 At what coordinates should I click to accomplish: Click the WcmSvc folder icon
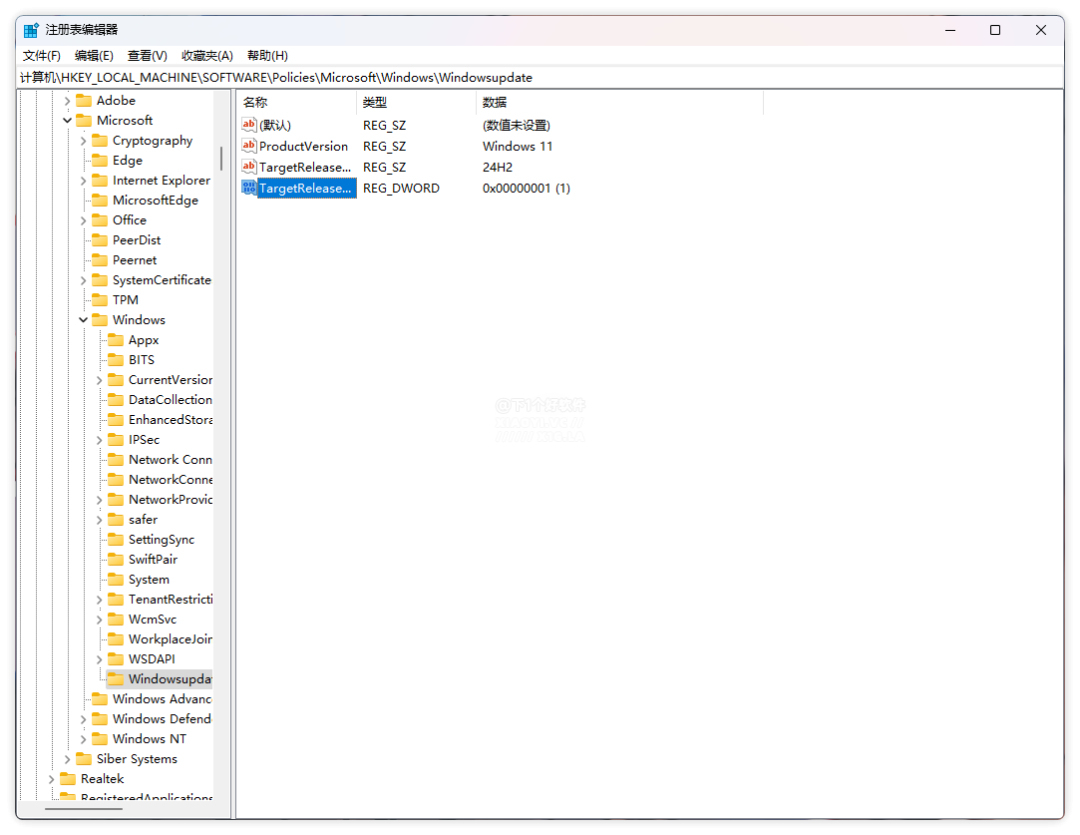[116, 620]
